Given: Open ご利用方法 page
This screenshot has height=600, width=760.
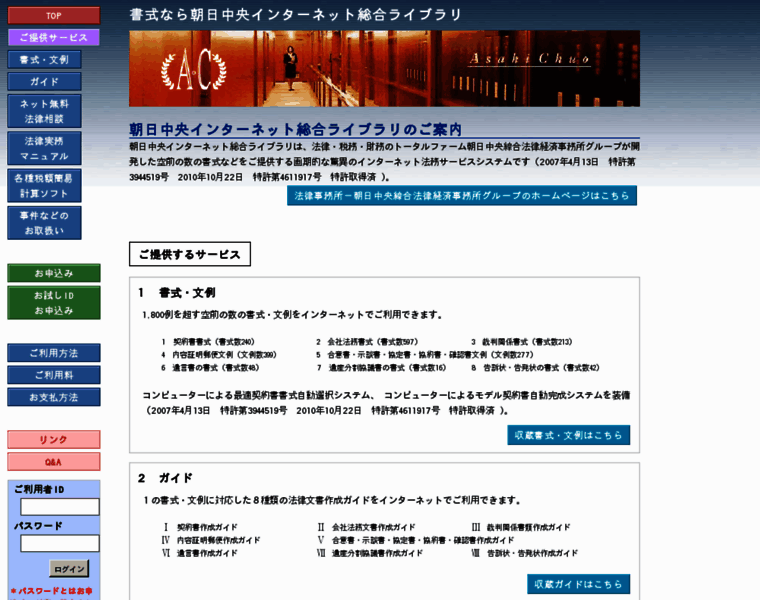Looking at the screenshot, I should pyautogui.click(x=54, y=353).
